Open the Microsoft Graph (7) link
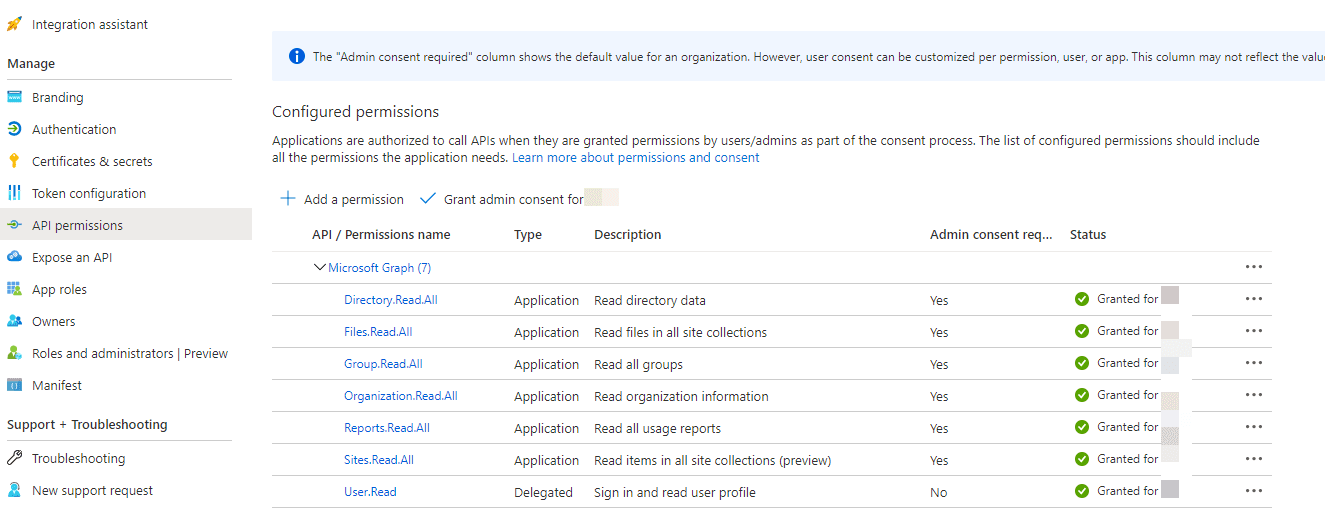The width and height of the screenshot is (1325, 516). tap(380, 268)
